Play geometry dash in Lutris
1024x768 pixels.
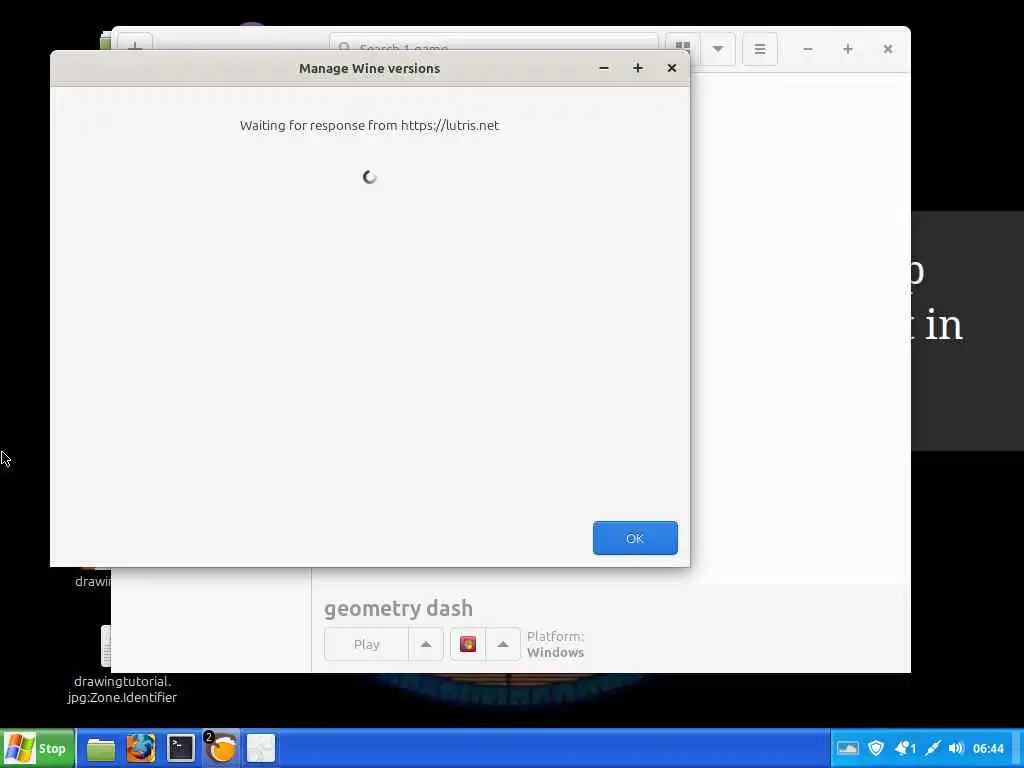366,645
